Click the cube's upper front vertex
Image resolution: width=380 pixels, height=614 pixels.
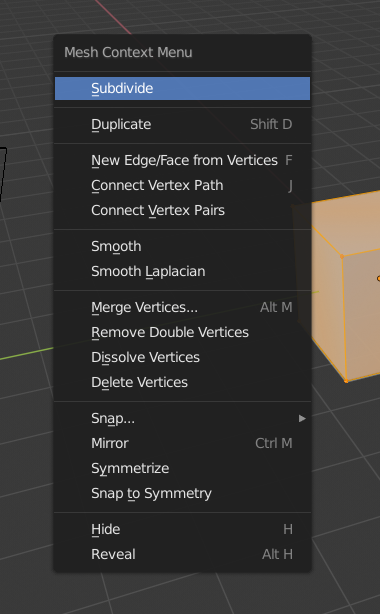[x=342, y=256]
